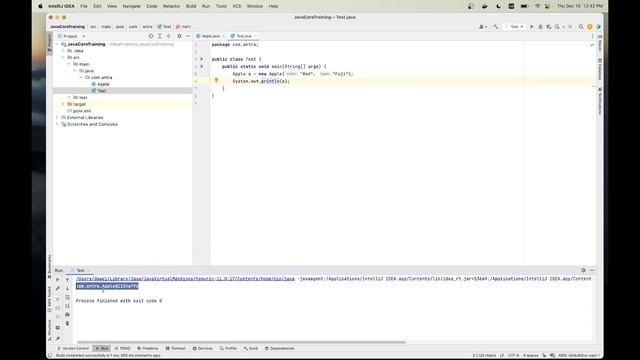Click the java executable path link in console
Screen dimensions: 640x360
[x=185, y=279]
